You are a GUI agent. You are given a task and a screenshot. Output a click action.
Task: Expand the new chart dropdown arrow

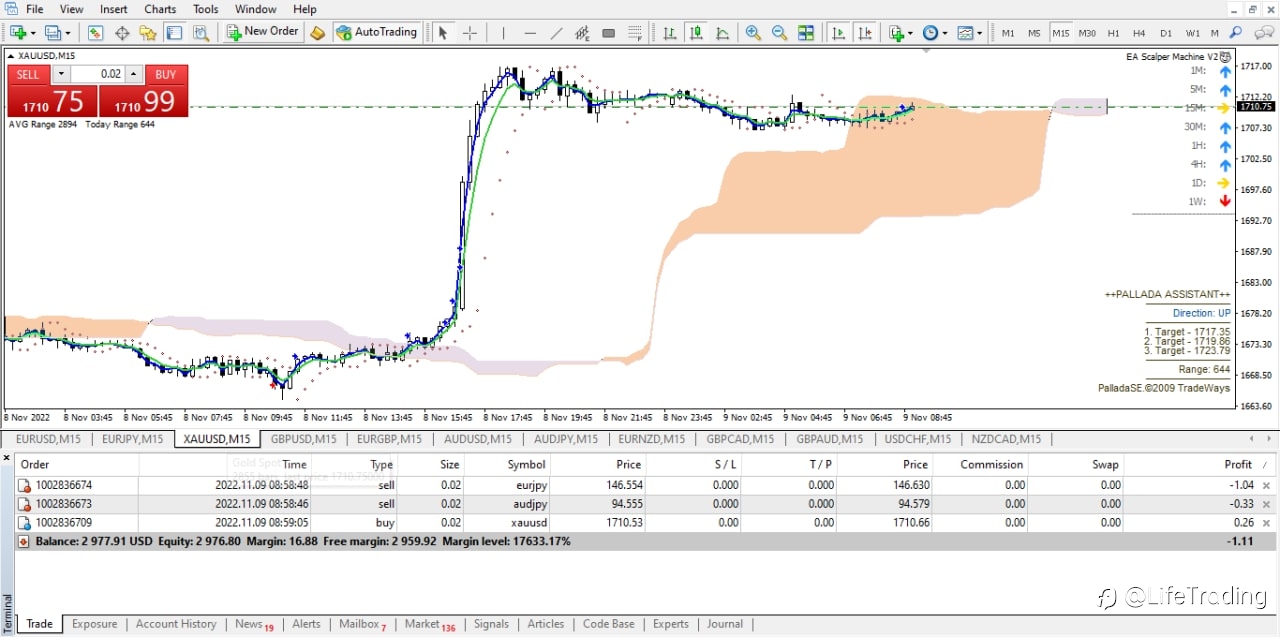click(32, 33)
